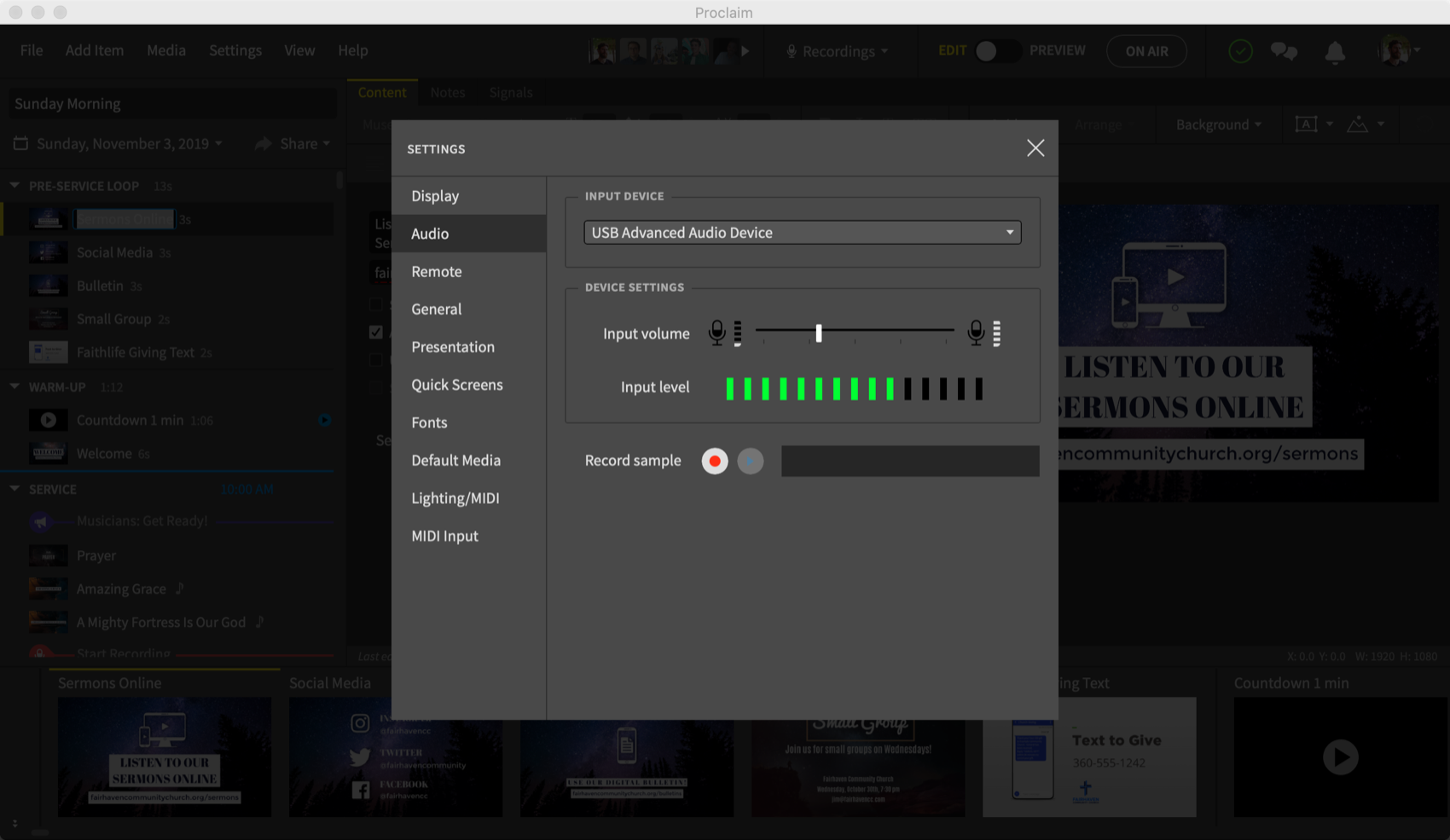The image size is (1450, 840).
Task: Open the notifications bell icon
Action: pyautogui.click(x=1335, y=52)
